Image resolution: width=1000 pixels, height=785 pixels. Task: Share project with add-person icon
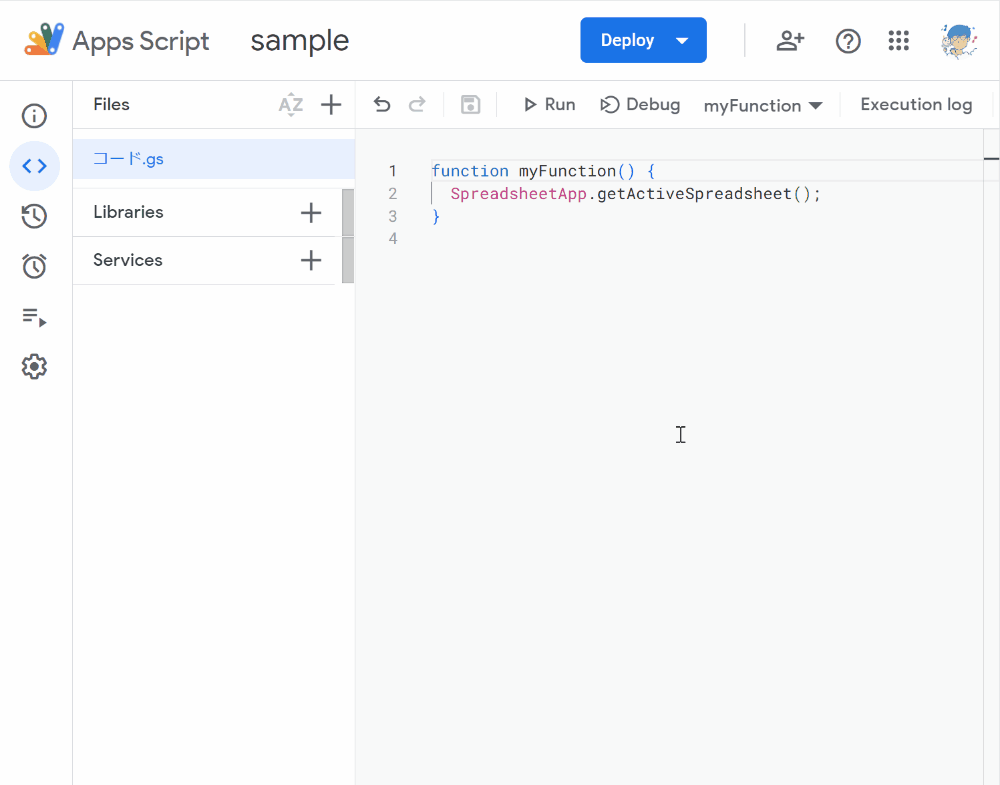(790, 41)
